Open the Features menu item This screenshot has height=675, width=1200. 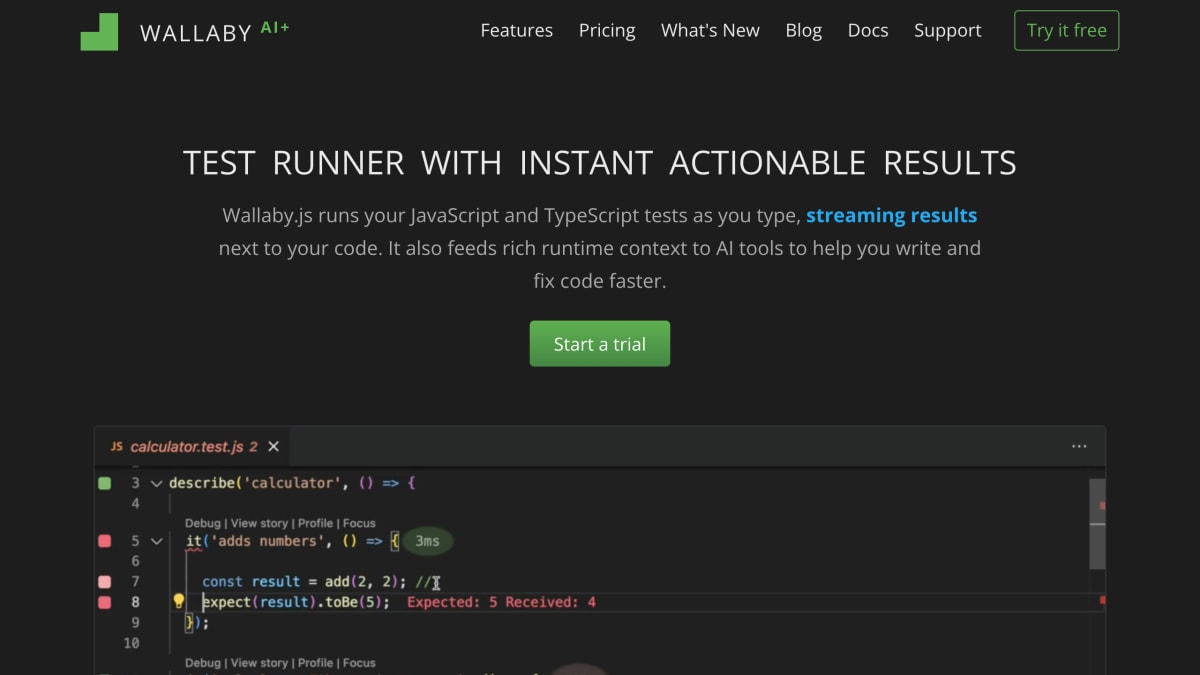[516, 31]
